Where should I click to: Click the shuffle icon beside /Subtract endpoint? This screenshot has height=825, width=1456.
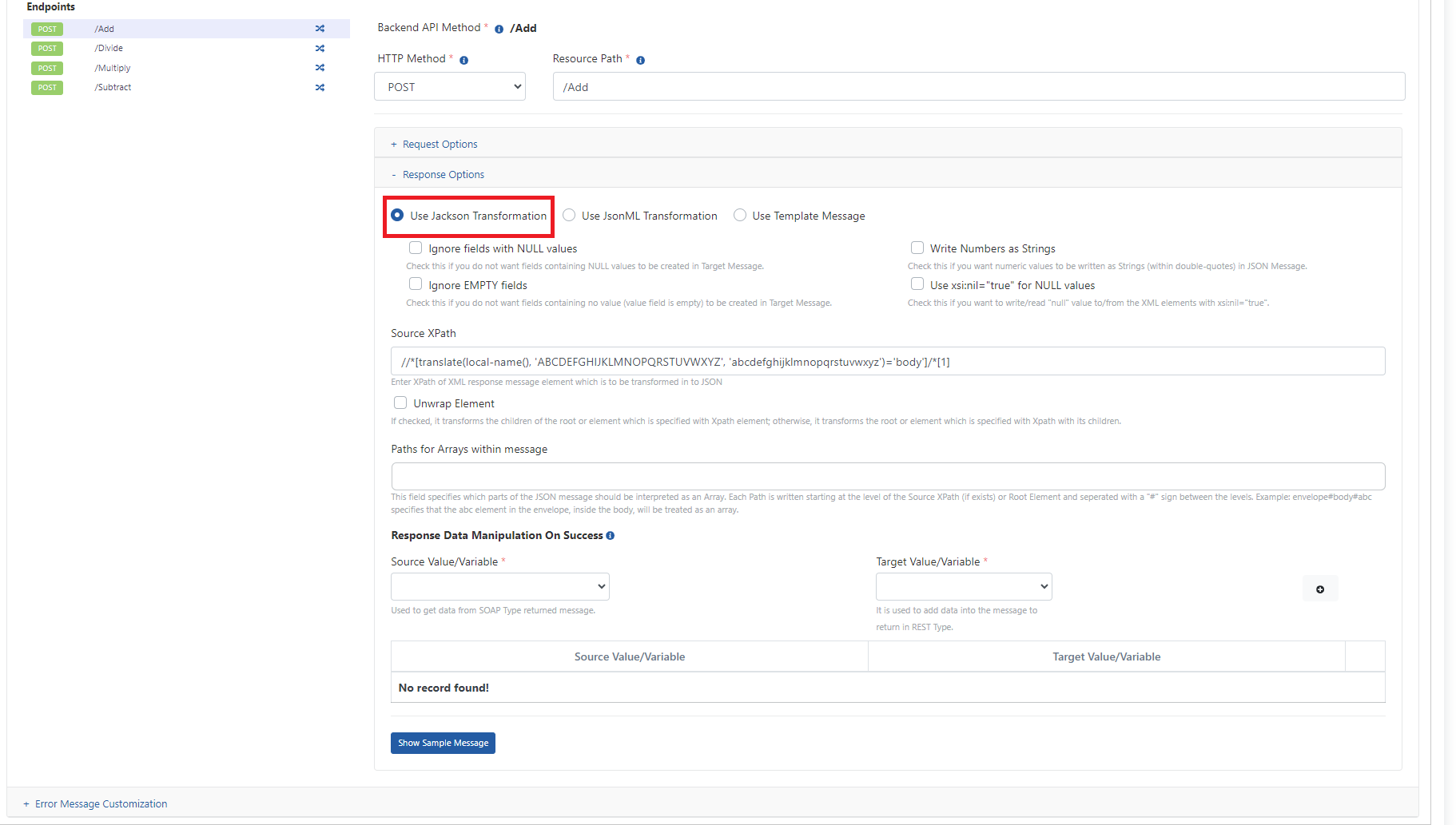320,88
